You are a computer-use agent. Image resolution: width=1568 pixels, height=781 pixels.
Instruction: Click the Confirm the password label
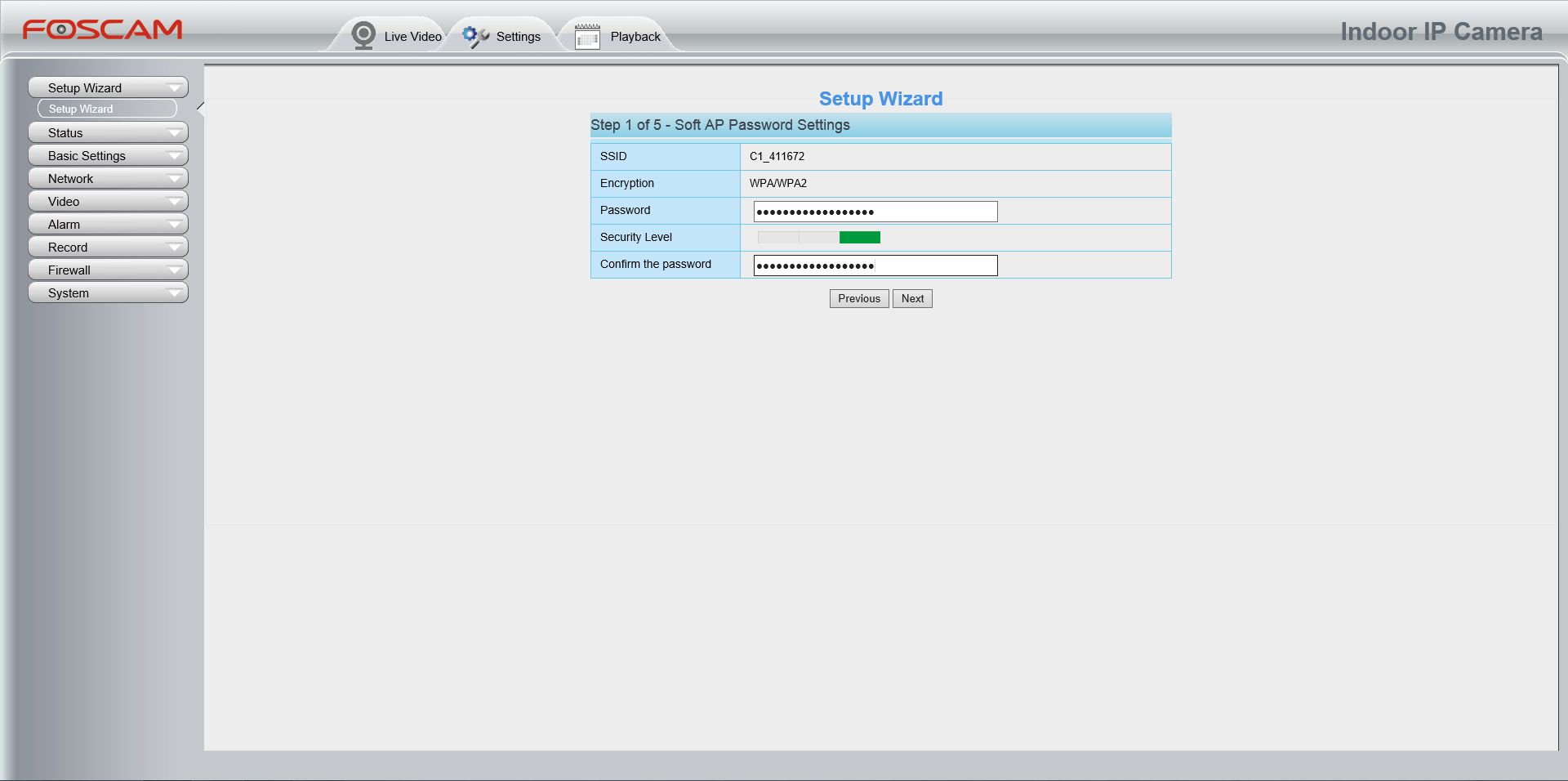(656, 265)
